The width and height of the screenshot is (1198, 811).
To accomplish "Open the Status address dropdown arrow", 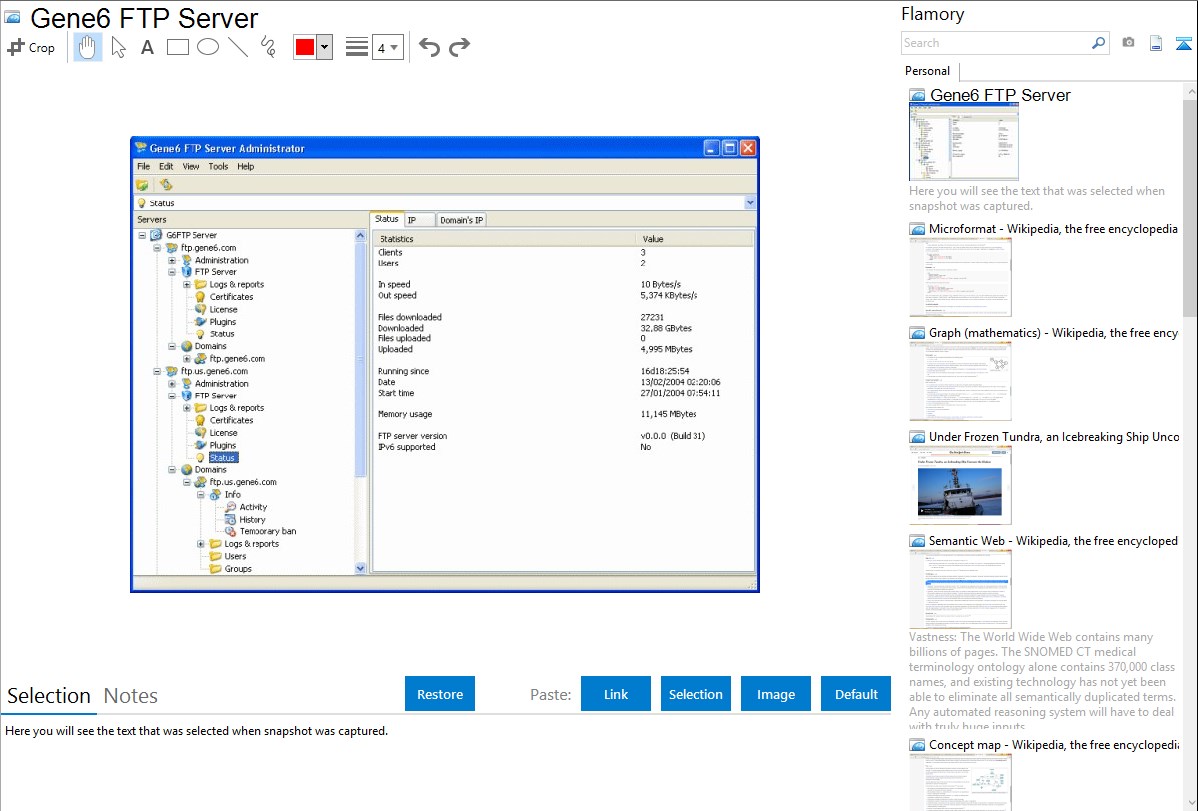I will pyautogui.click(x=750, y=203).
